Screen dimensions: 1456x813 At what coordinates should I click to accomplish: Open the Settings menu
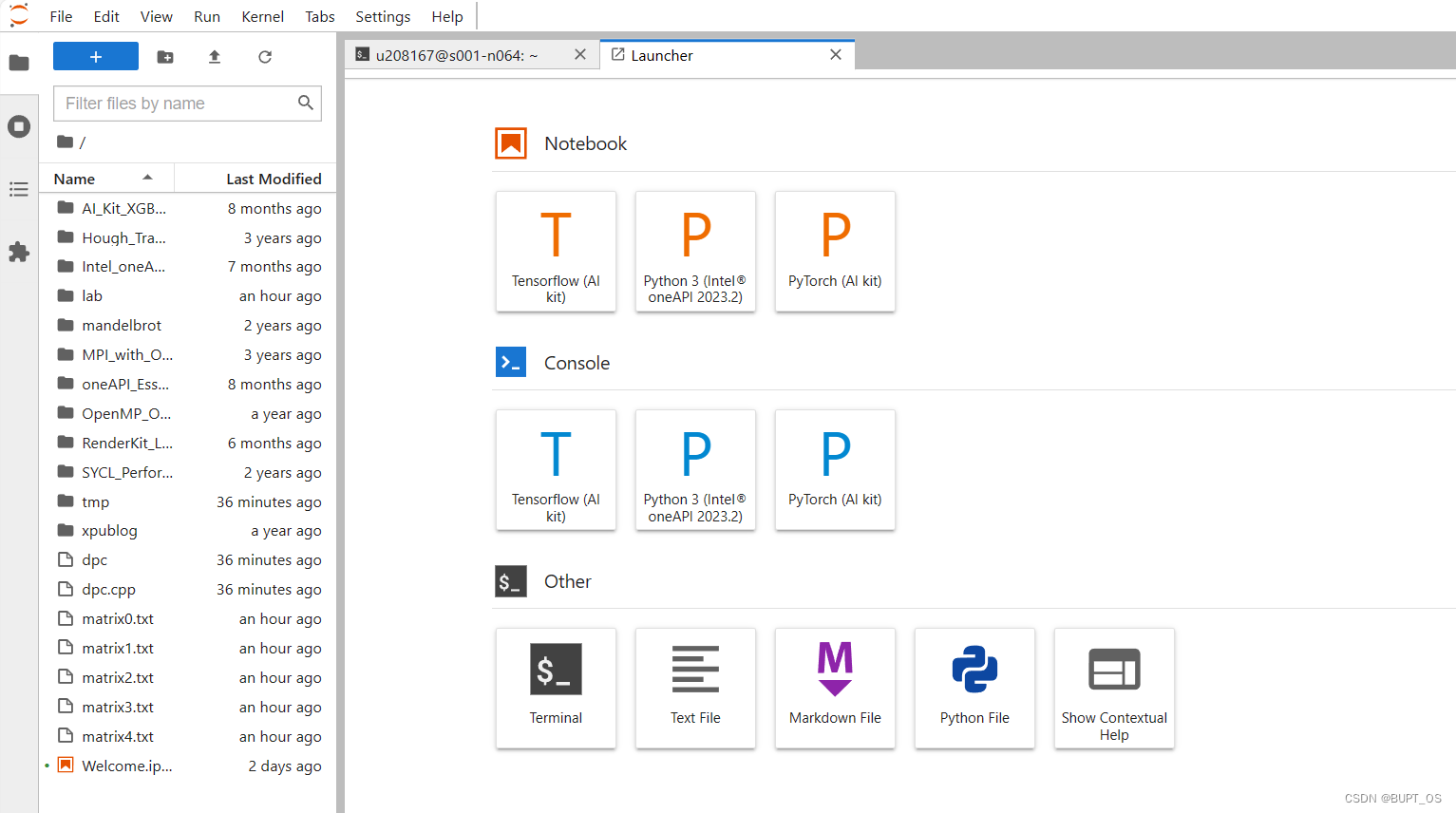(x=383, y=16)
